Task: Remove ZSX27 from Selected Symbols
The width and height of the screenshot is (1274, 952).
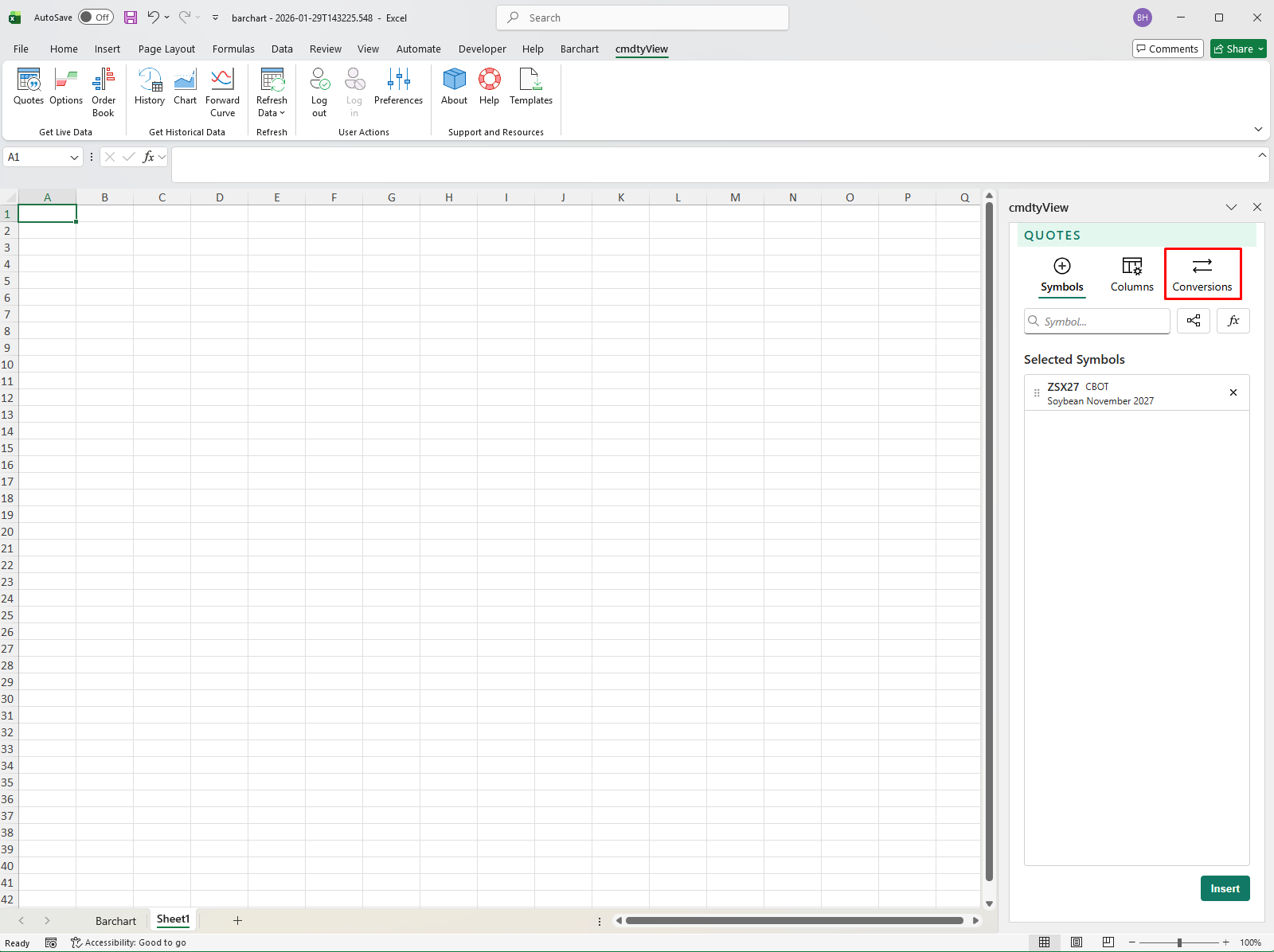Action: (x=1233, y=392)
